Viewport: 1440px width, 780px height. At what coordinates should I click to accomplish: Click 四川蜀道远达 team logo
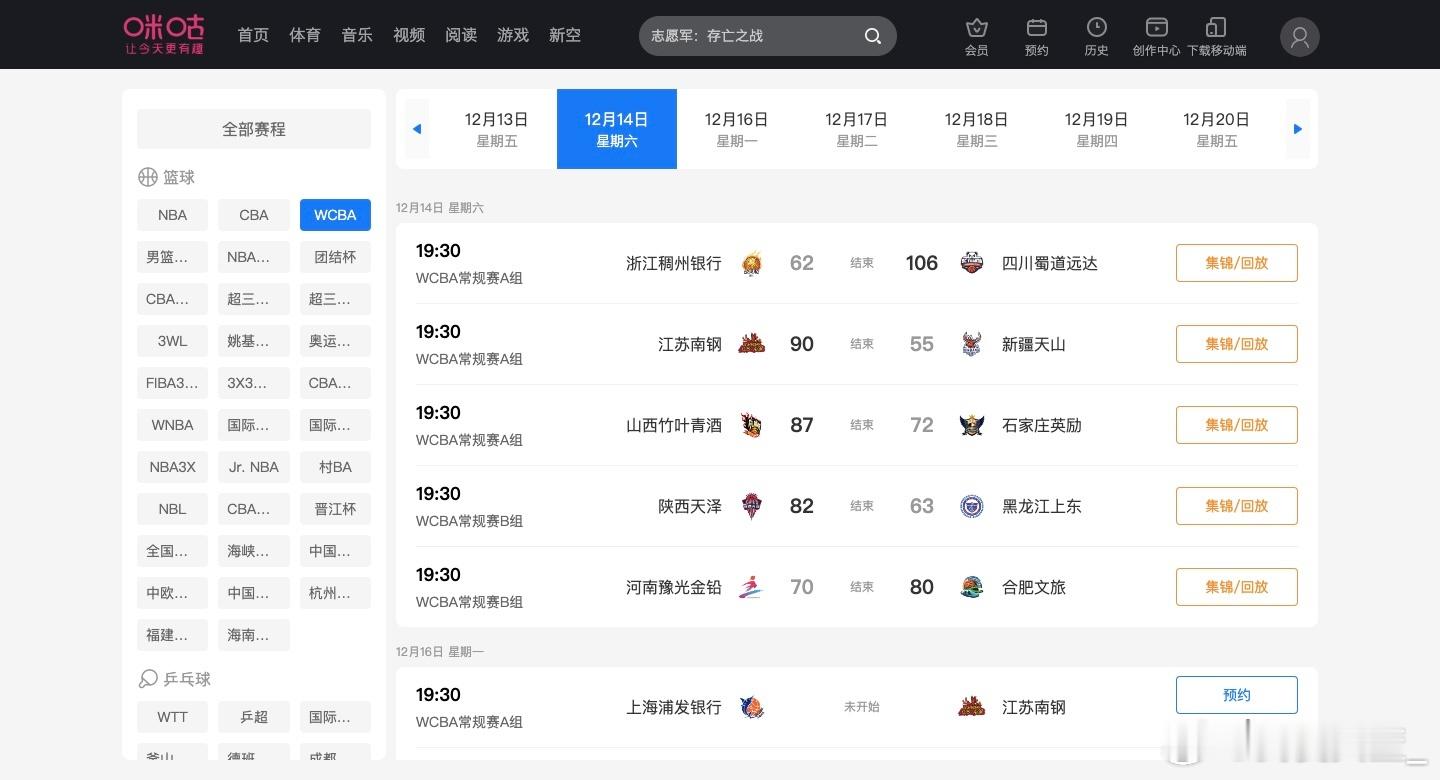pyautogui.click(x=971, y=263)
